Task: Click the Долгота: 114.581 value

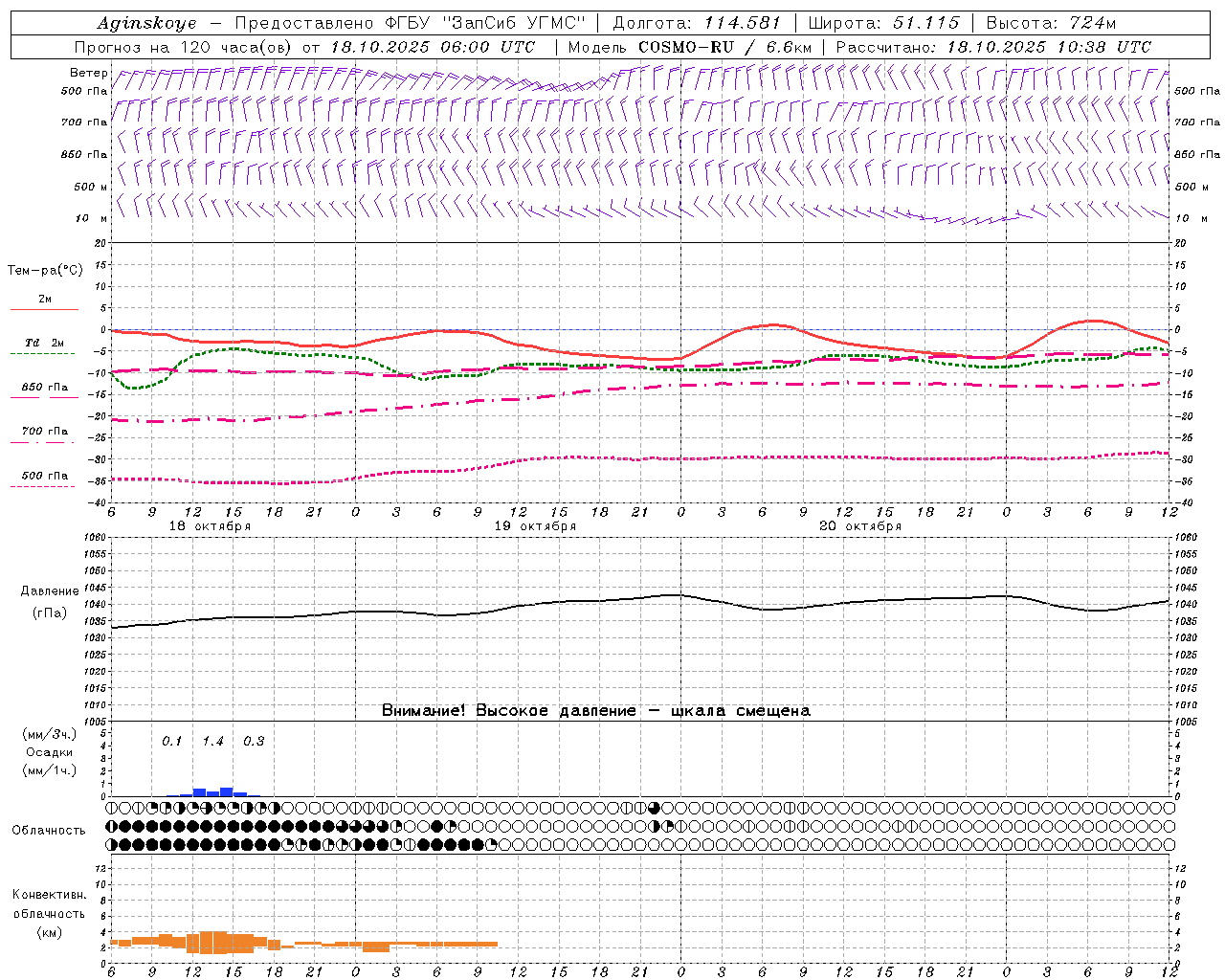Action: 697,23
